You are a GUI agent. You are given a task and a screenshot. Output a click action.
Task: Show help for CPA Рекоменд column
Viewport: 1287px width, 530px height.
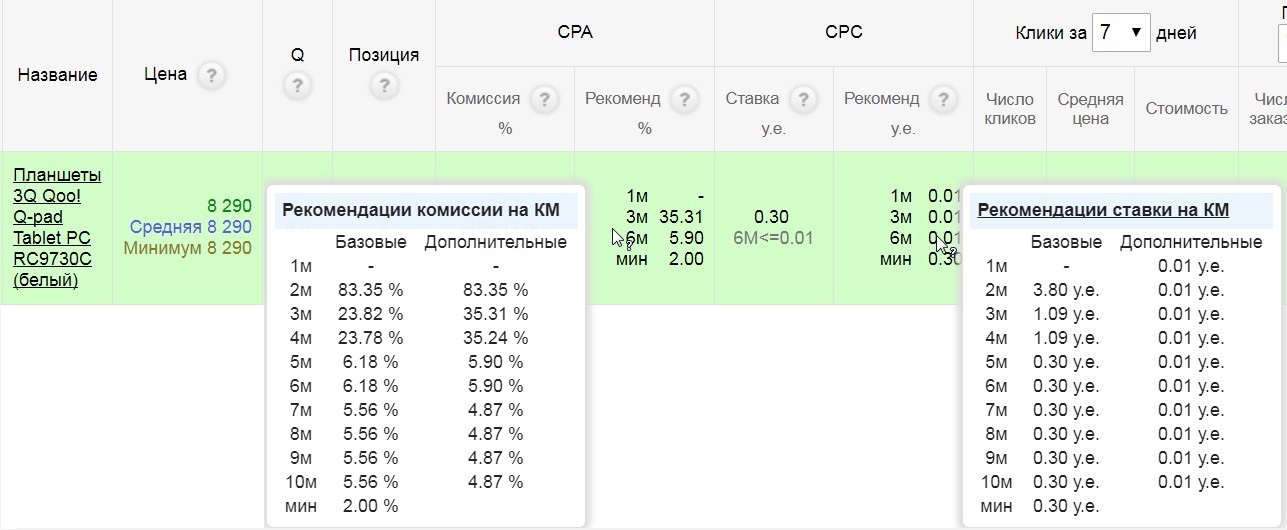point(684,99)
